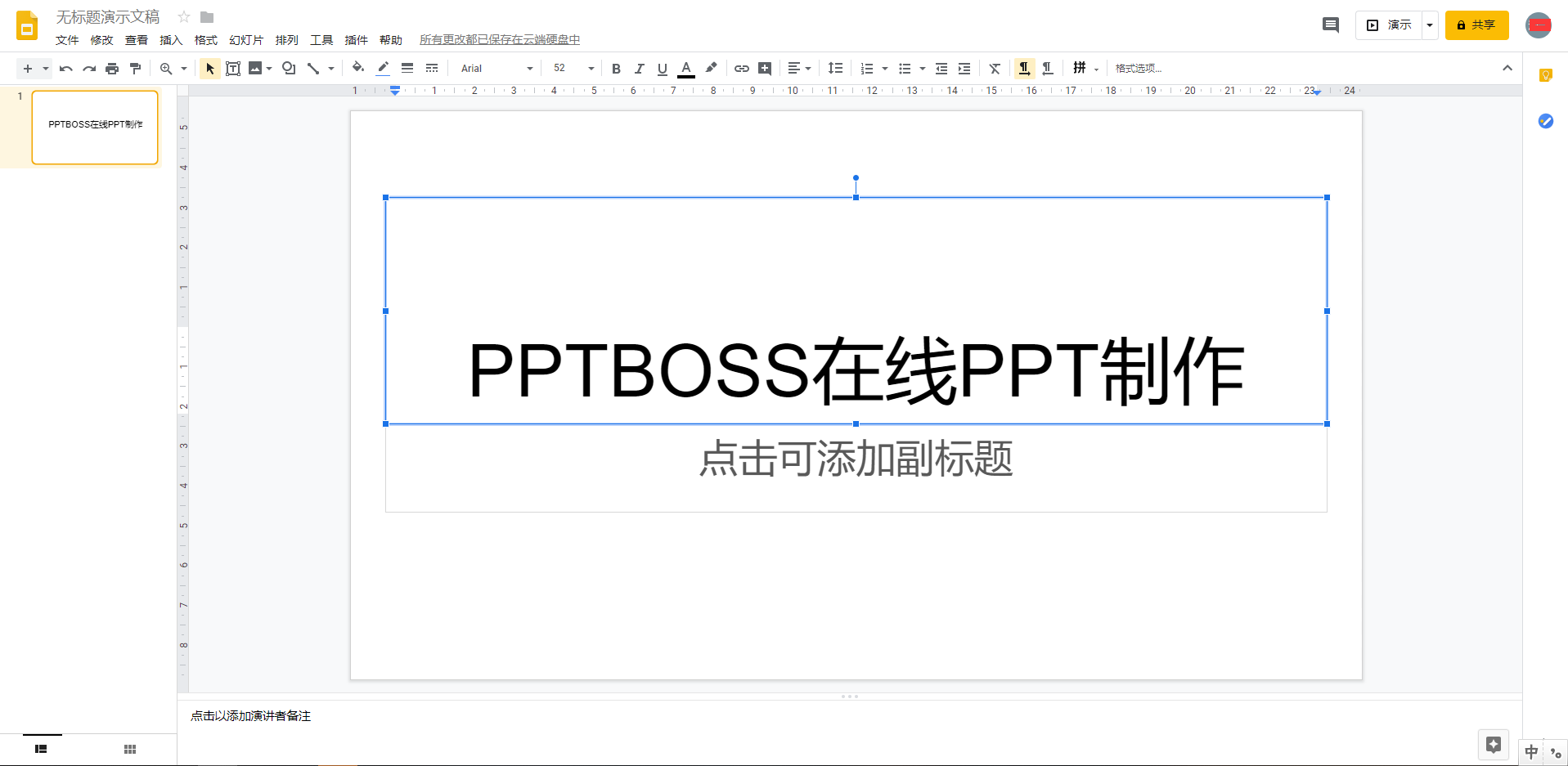Expand the input tools dropdown arrow
The height and width of the screenshot is (766, 1568).
1097,69
